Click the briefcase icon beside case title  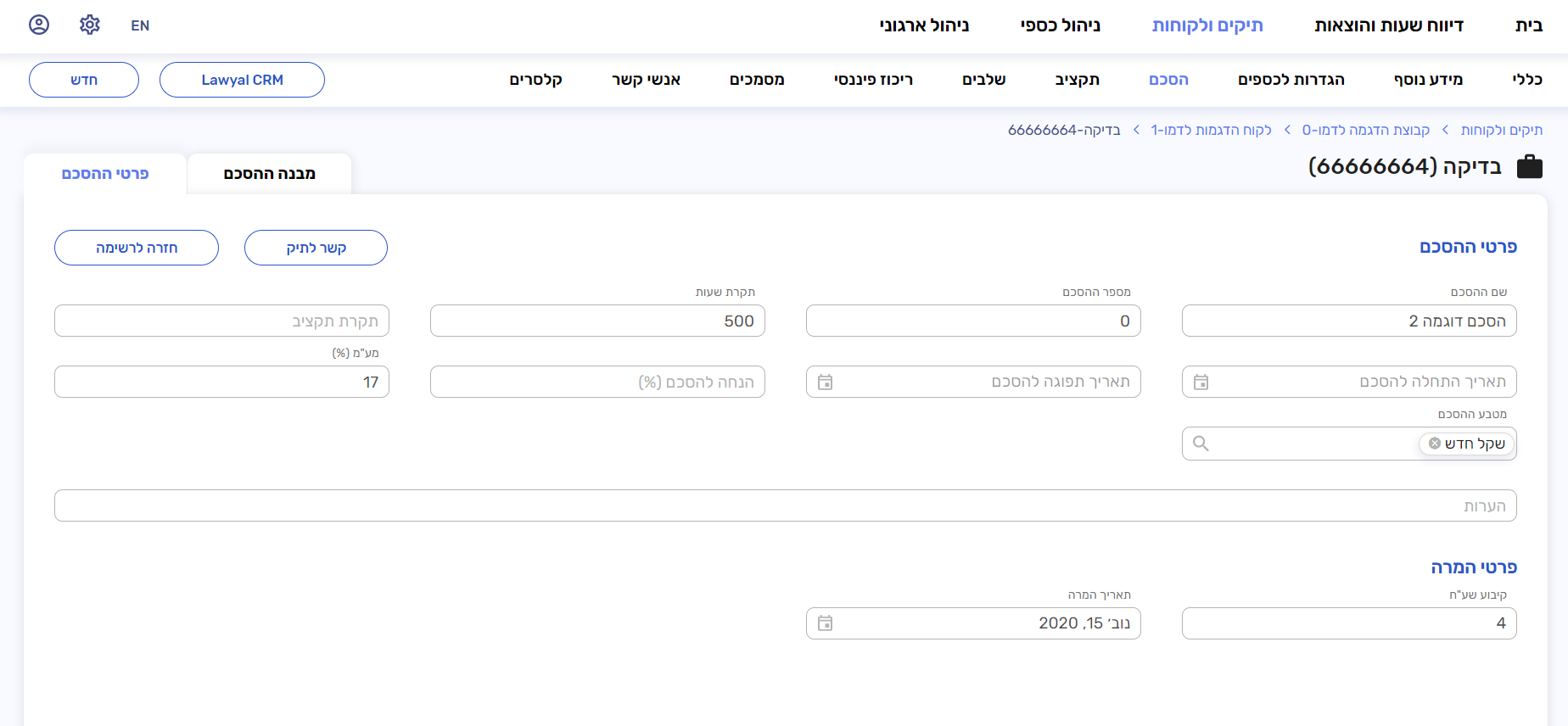(1529, 166)
